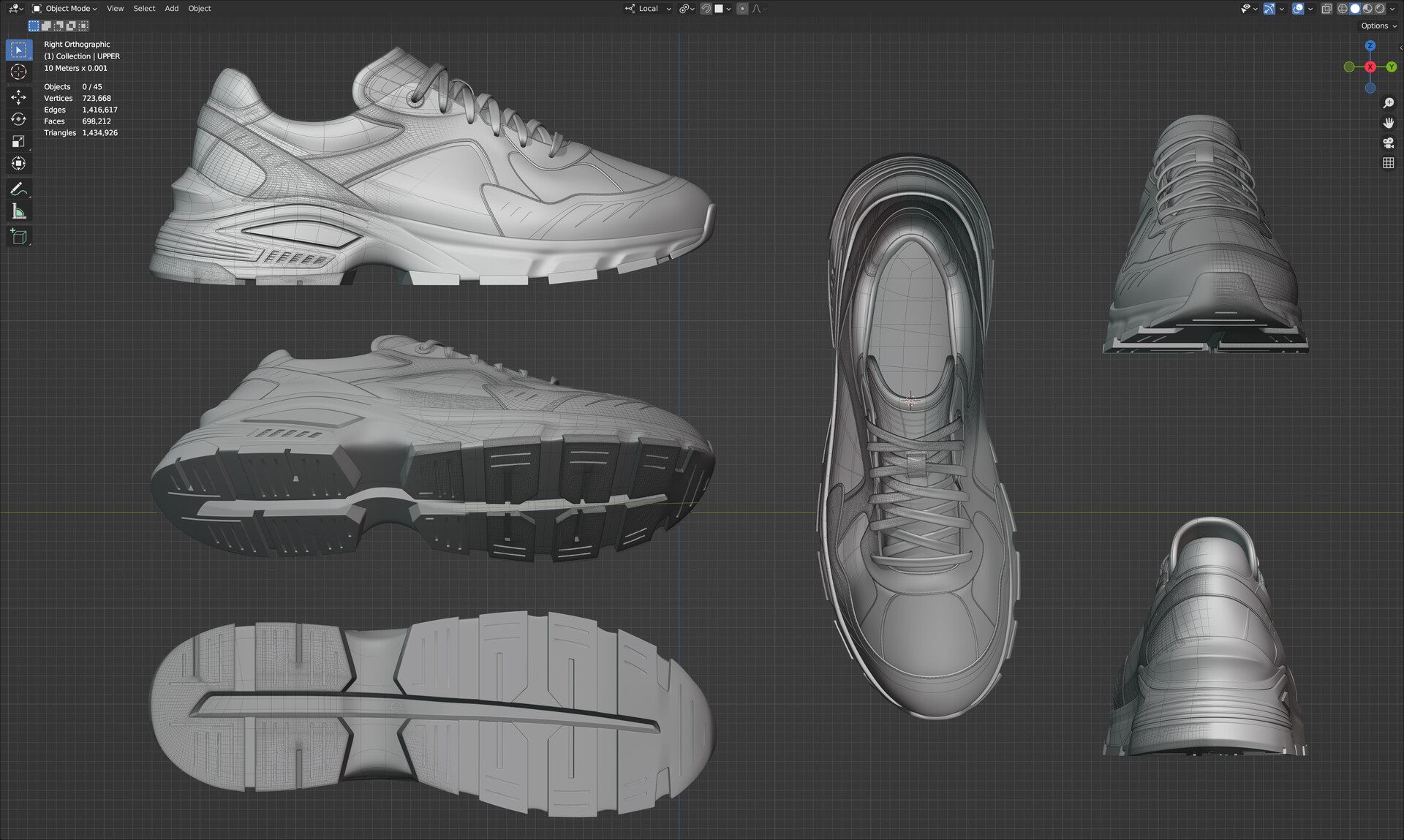Open the View menu
1404x840 pixels.
tap(115, 9)
